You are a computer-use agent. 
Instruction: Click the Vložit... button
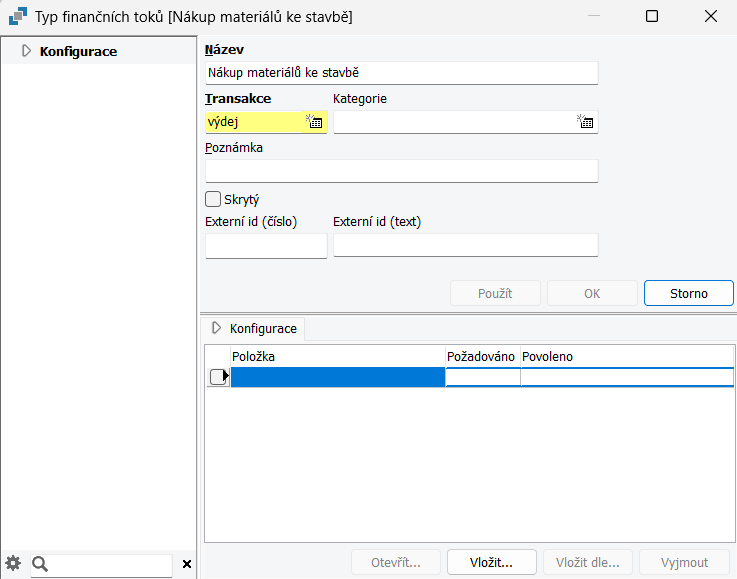coord(491,563)
